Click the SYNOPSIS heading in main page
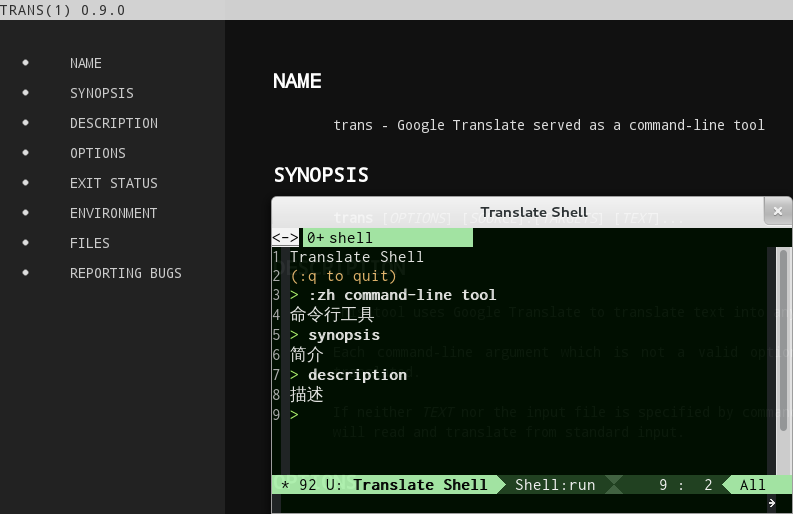Screen dimensions: 793x514 pos(321,175)
